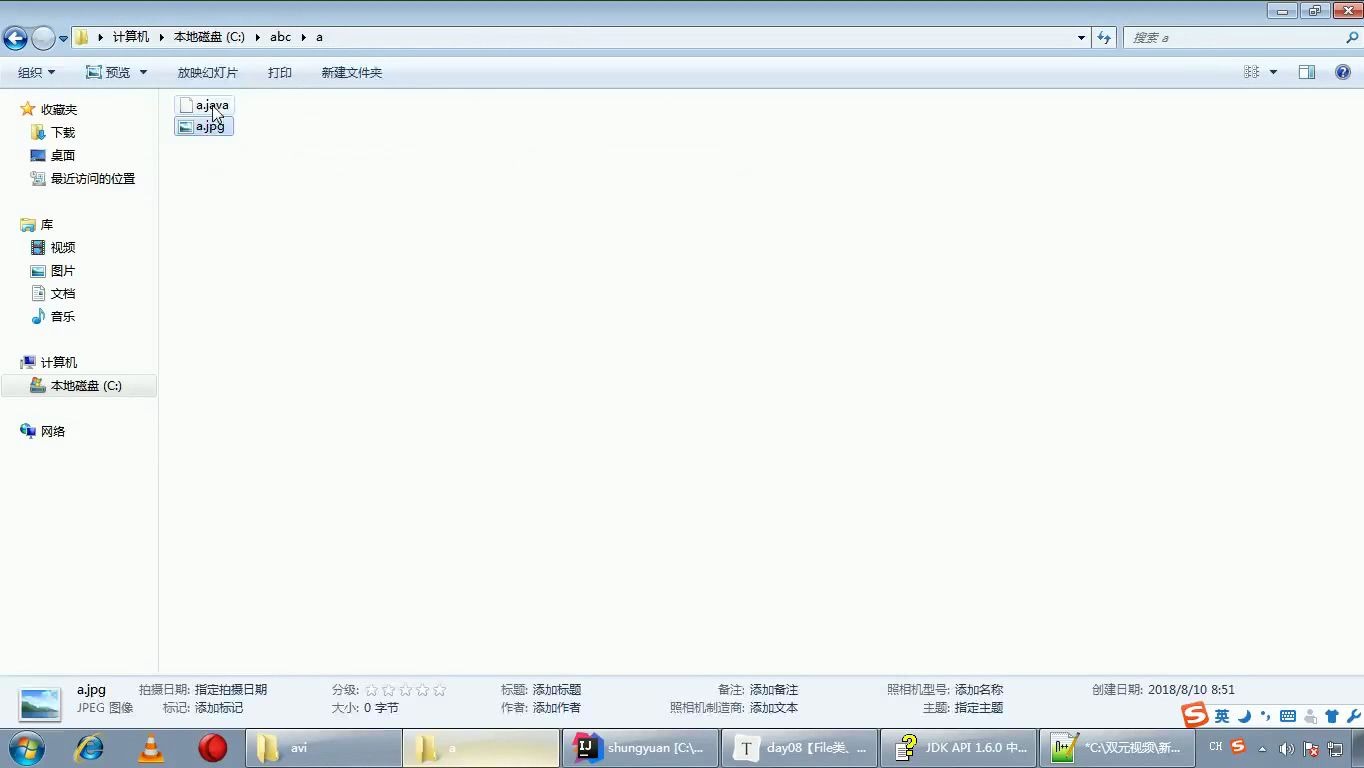Viewport: 1364px width, 768px height.
Task: Select the a.java file
Action: 204,105
